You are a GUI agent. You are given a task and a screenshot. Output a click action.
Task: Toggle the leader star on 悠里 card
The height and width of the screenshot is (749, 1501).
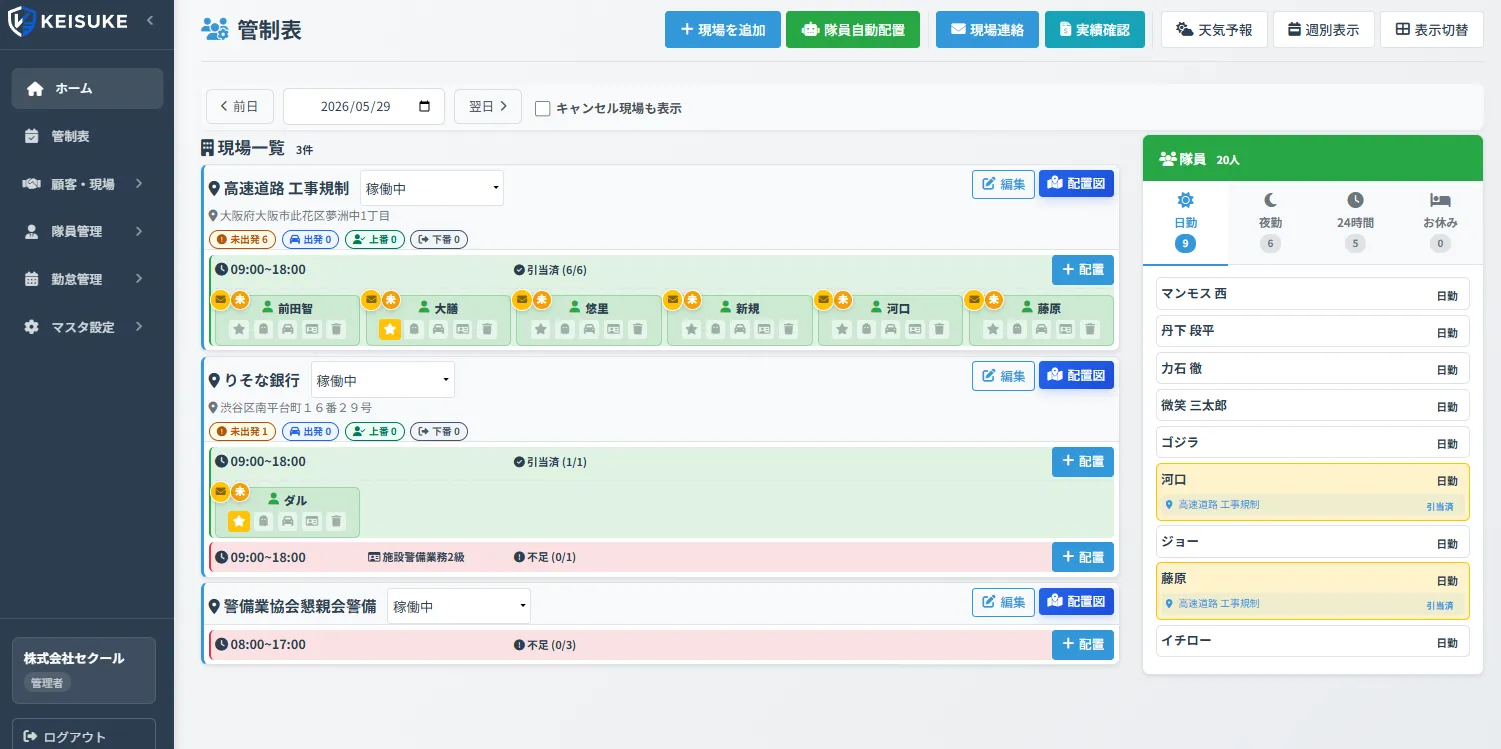(x=541, y=328)
